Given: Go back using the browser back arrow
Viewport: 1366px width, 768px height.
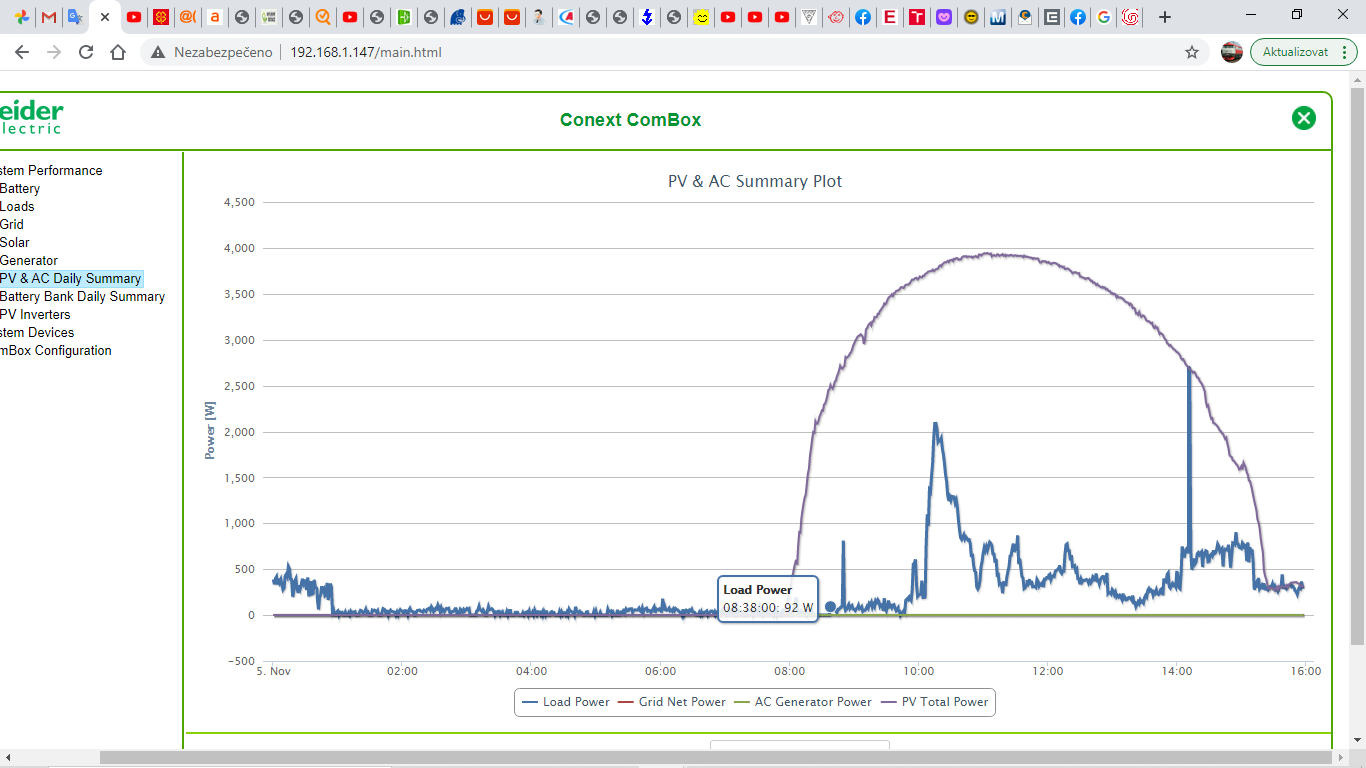Looking at the screenshot, I should pos(22,52).
